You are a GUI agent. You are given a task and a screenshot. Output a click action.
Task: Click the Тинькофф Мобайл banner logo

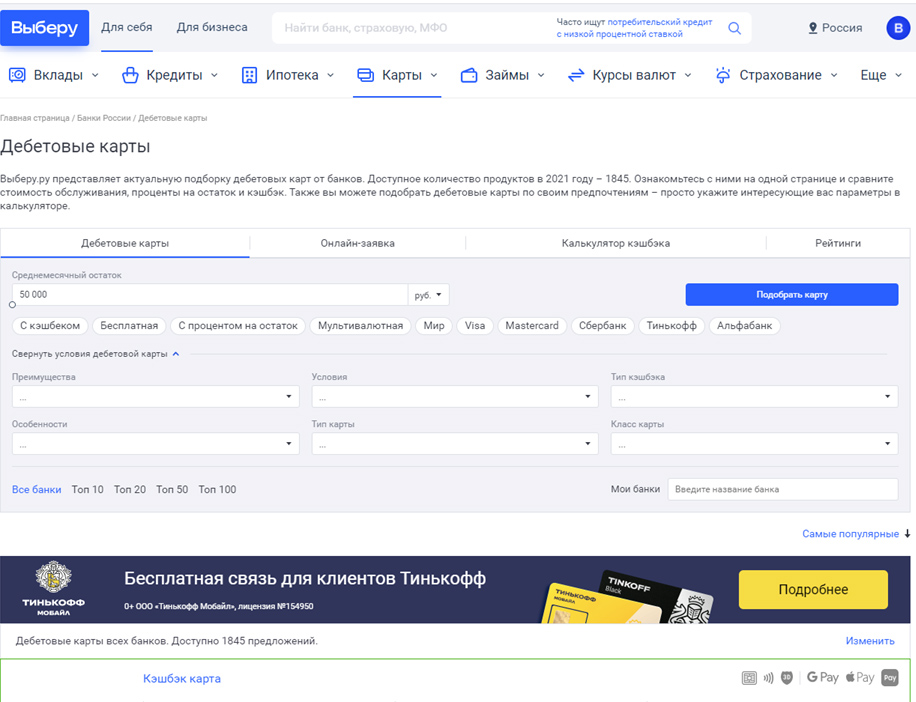[53, 589]
